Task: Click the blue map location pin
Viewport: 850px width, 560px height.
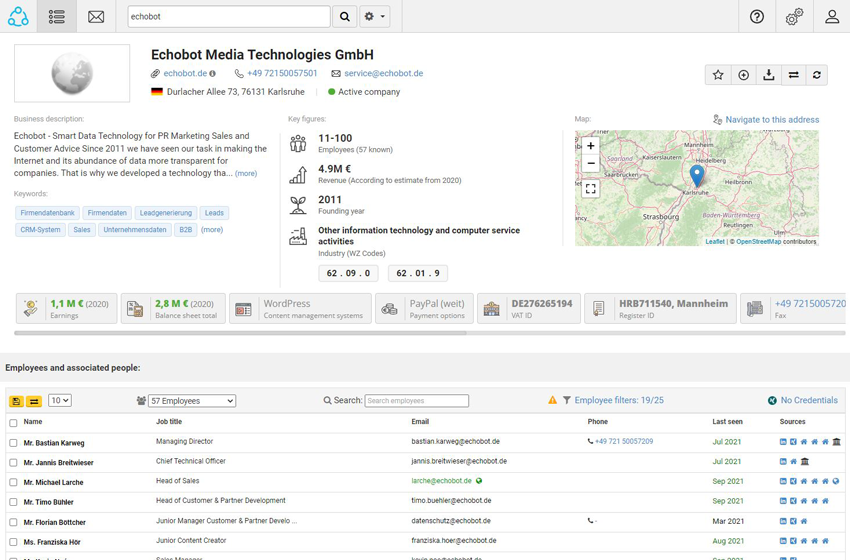Action: (x=697, y=176)
